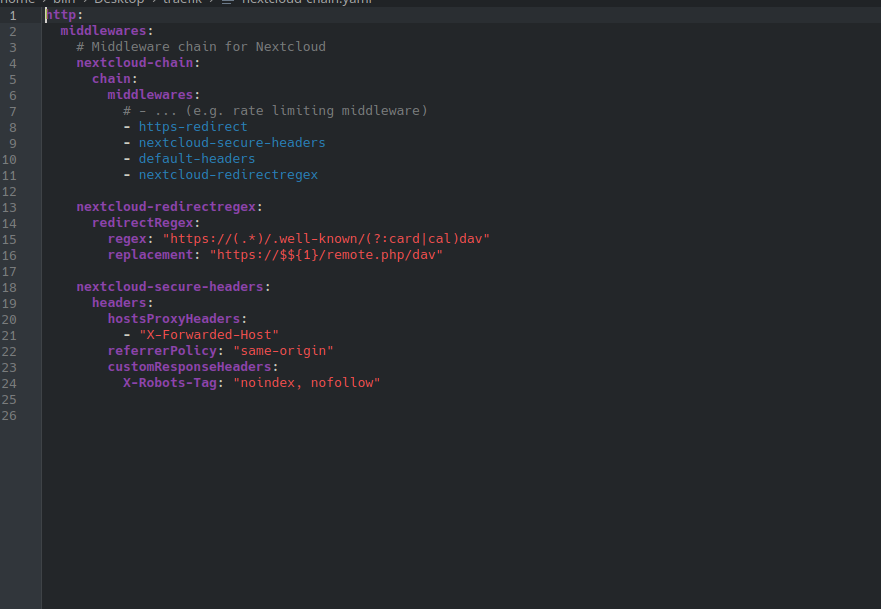Image resolution: width=881 pixels, height=609 pixels.
Task: Click nextcloud-redirectregex list item on line 11
Action: pyautogui.click(x=228, y=175)
